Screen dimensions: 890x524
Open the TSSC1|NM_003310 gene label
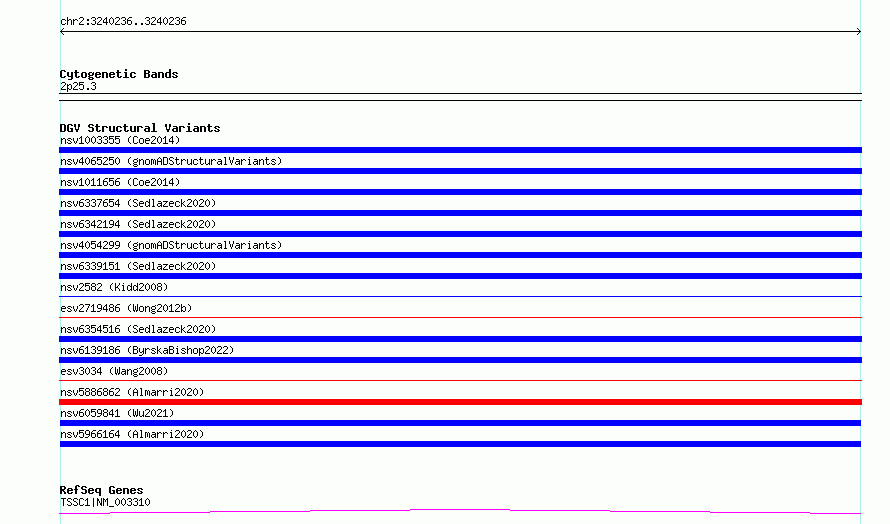[105, 502]
